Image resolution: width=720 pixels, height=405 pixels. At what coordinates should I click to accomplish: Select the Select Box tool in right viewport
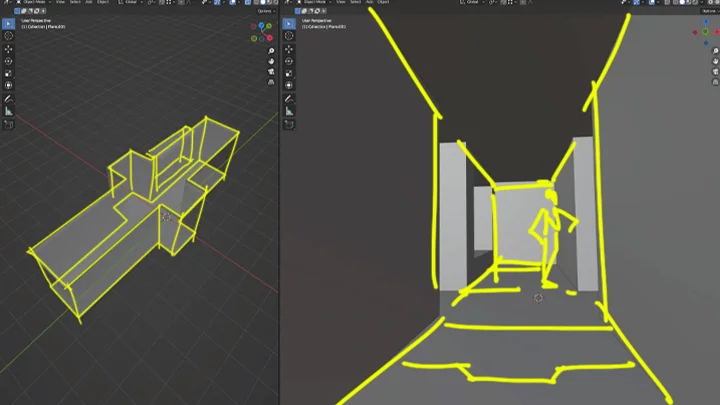click(x=289, y=24)
